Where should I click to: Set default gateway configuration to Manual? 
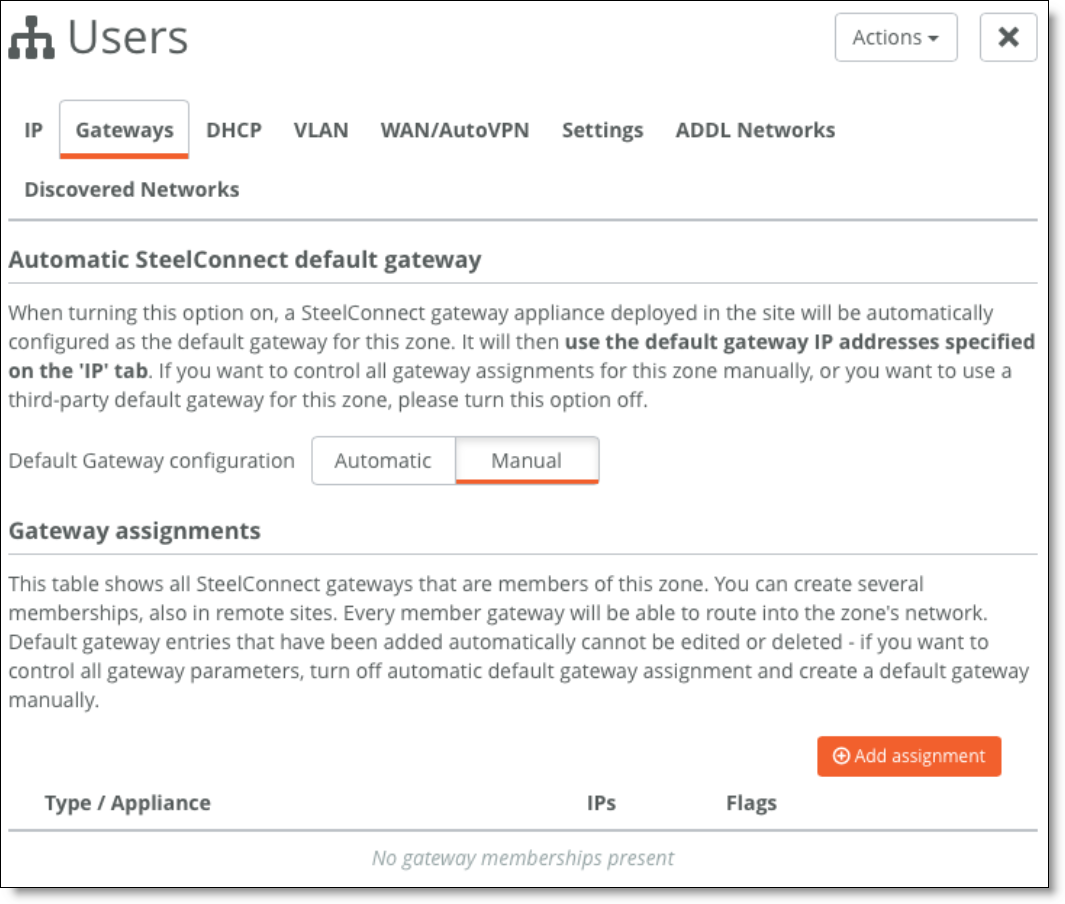[527, 460]
